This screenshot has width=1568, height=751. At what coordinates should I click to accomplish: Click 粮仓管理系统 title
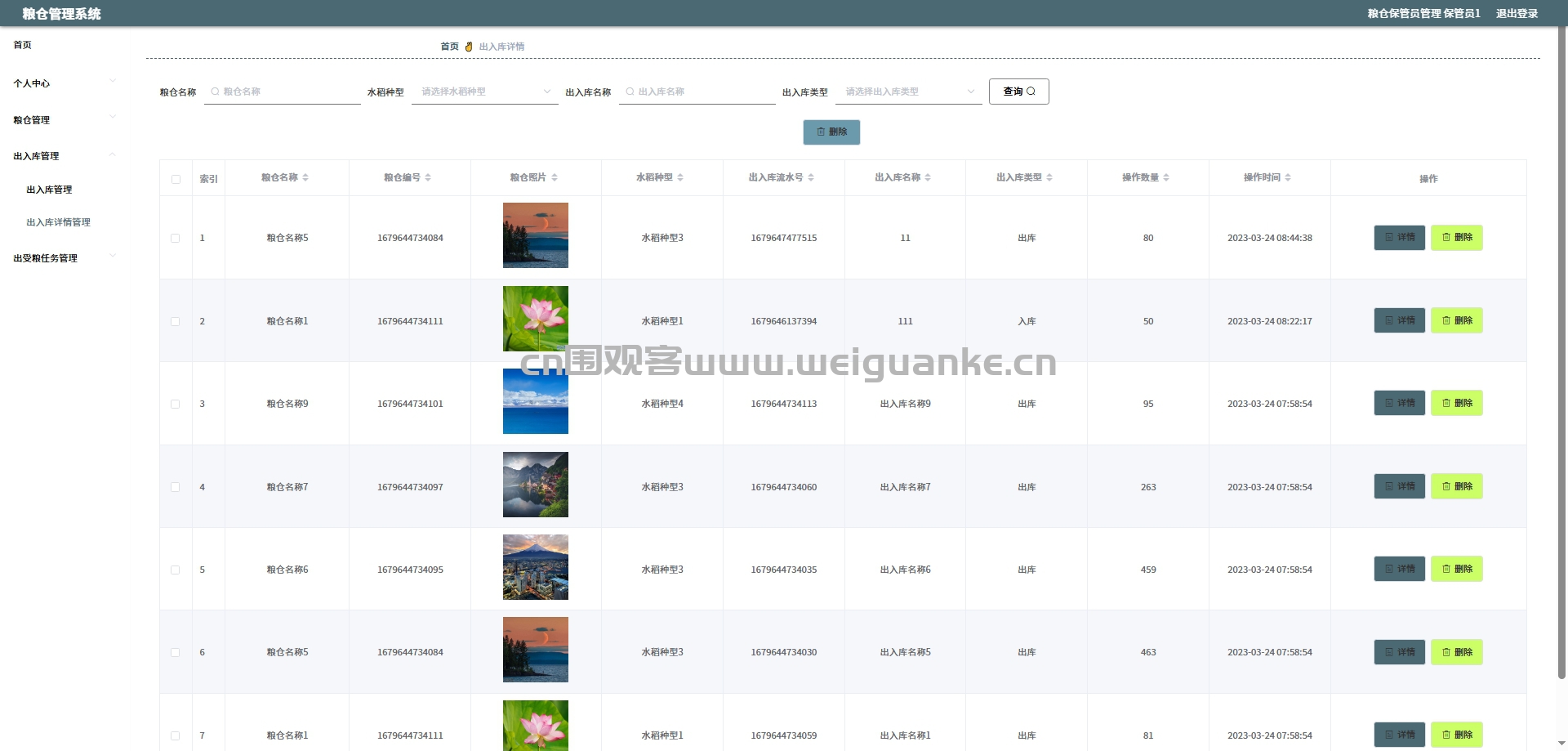click(x=62, y=13)
